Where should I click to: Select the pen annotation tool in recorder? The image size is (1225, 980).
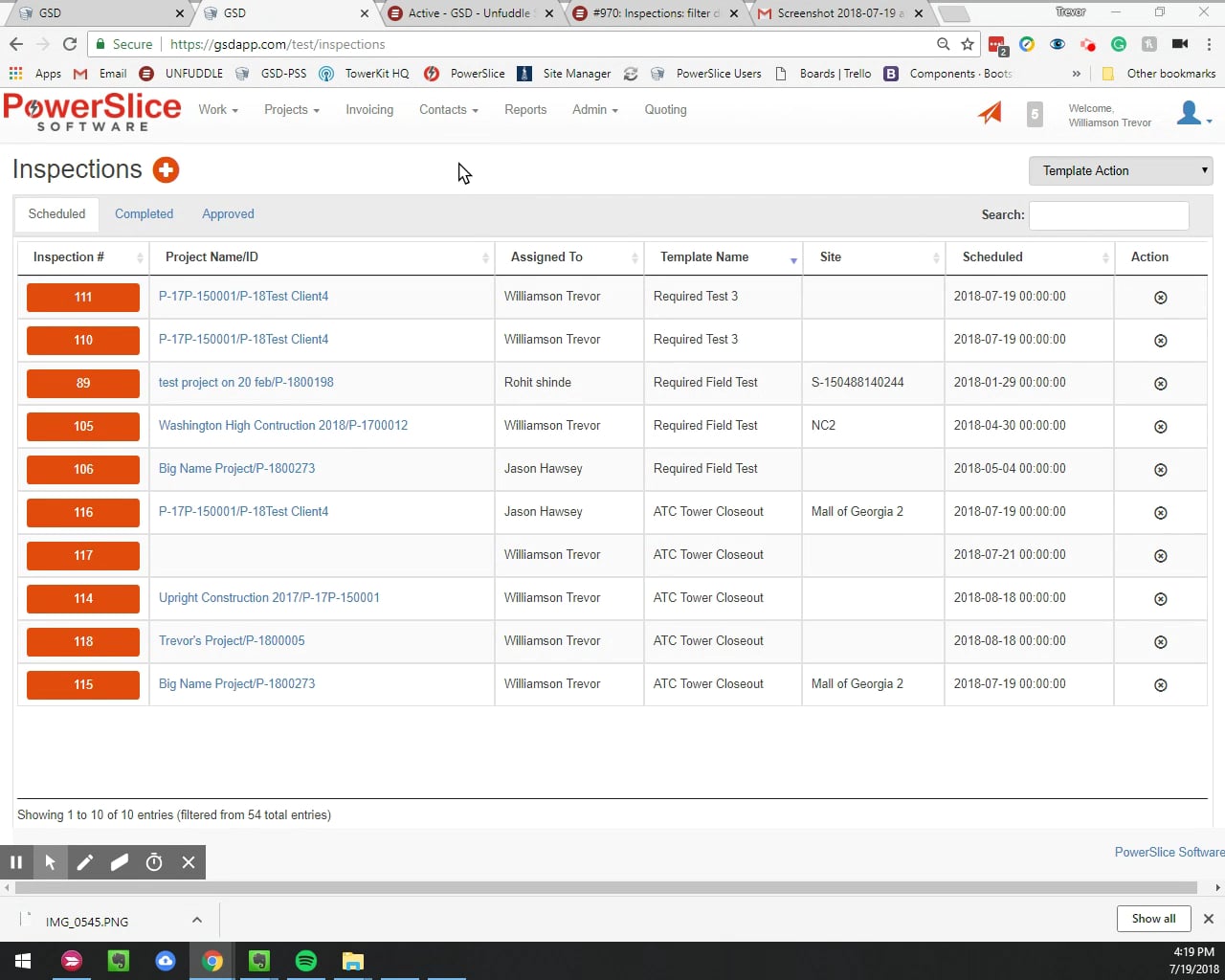pyautogui.click(x=85, y=862)
